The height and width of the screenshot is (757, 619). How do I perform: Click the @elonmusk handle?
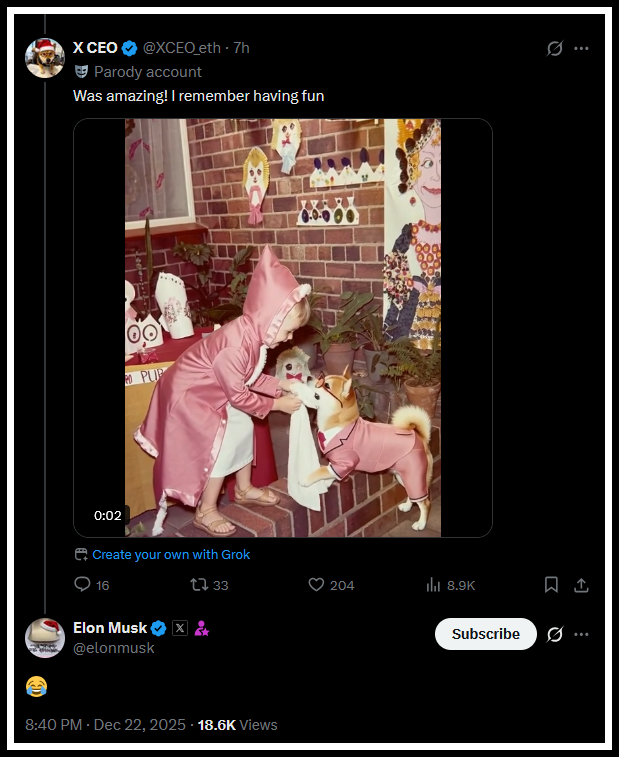(x=114, y=648)
